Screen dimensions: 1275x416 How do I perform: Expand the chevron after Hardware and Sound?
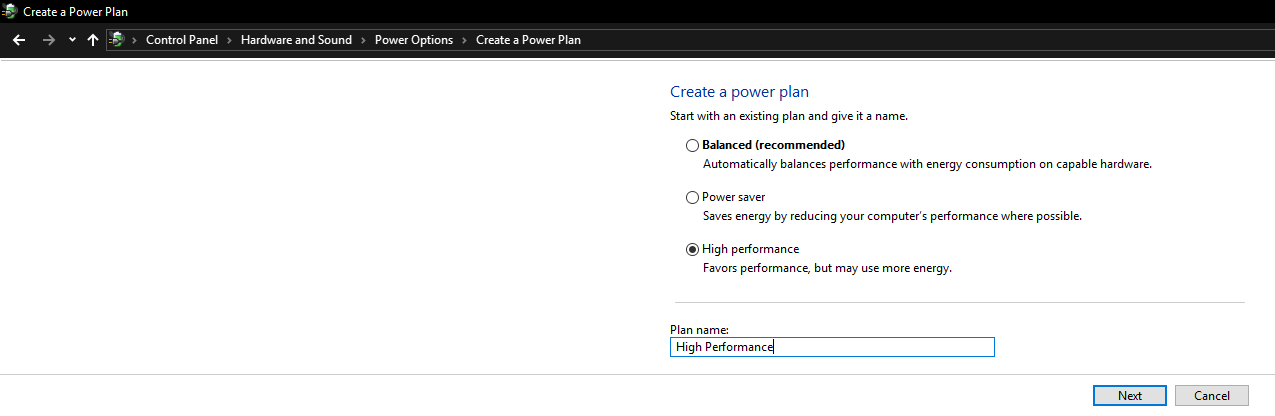[363, 40]
